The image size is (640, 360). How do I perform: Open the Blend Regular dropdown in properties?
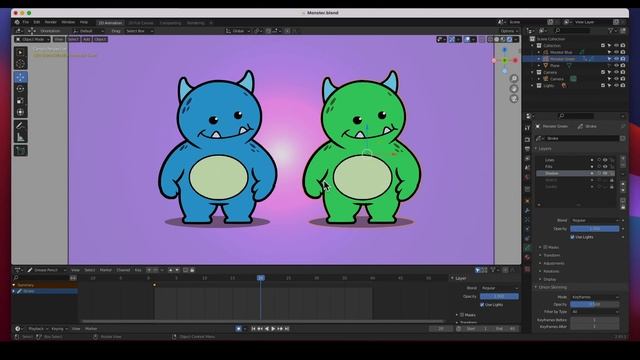point(595,220)
